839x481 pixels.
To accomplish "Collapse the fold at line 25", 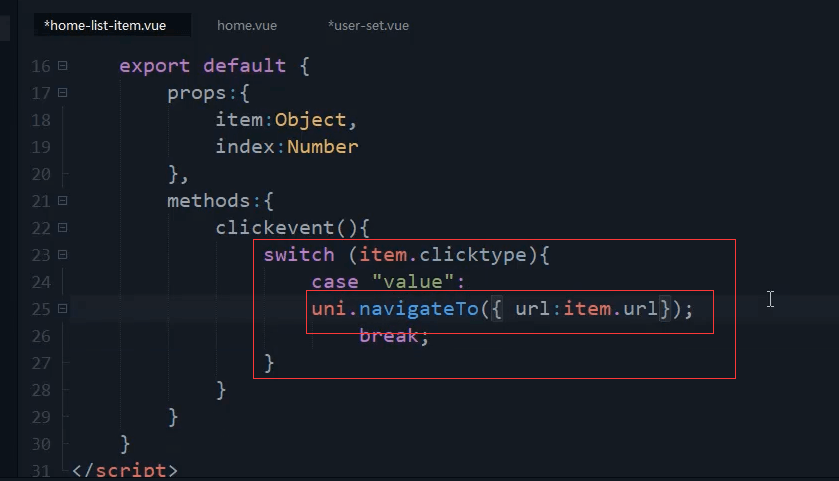I will pos(63,309).
